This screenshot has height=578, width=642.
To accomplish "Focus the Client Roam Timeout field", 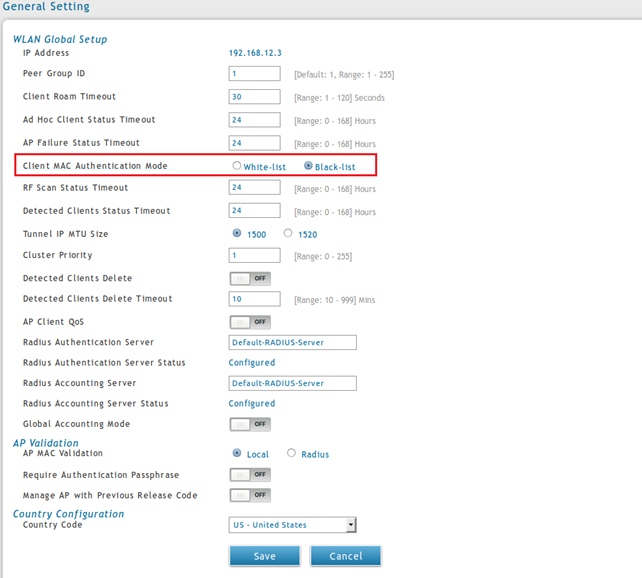I will 254,97.
